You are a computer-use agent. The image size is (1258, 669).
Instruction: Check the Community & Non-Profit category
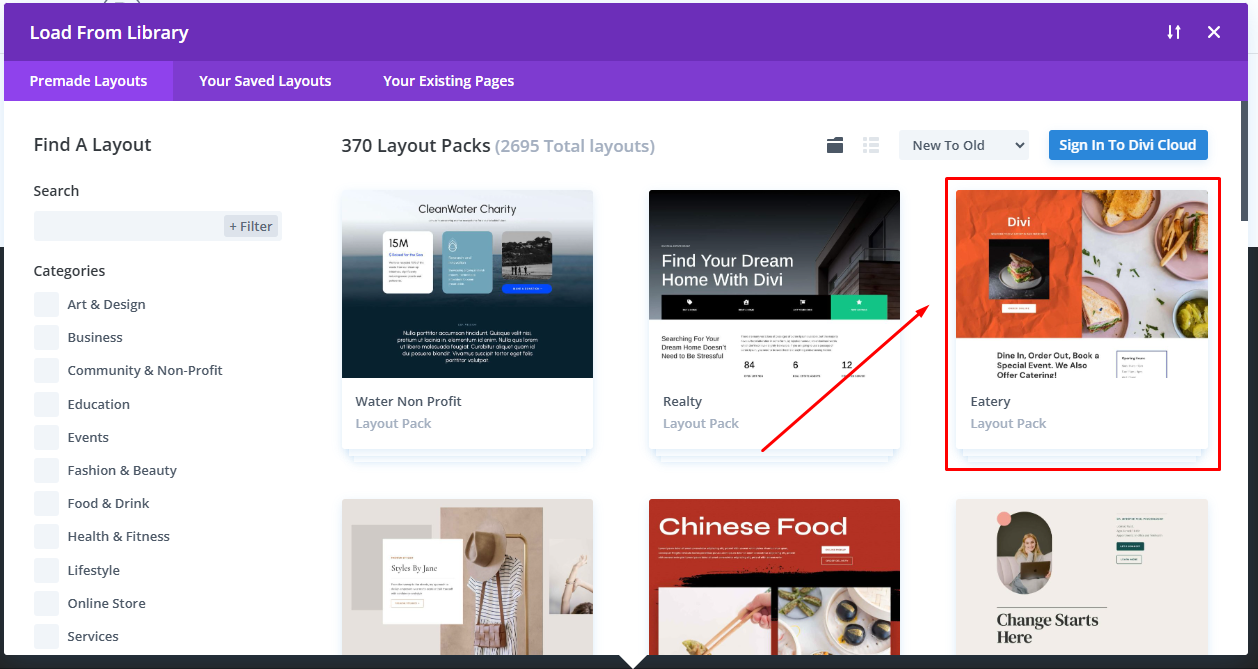(x=46, y=370)
